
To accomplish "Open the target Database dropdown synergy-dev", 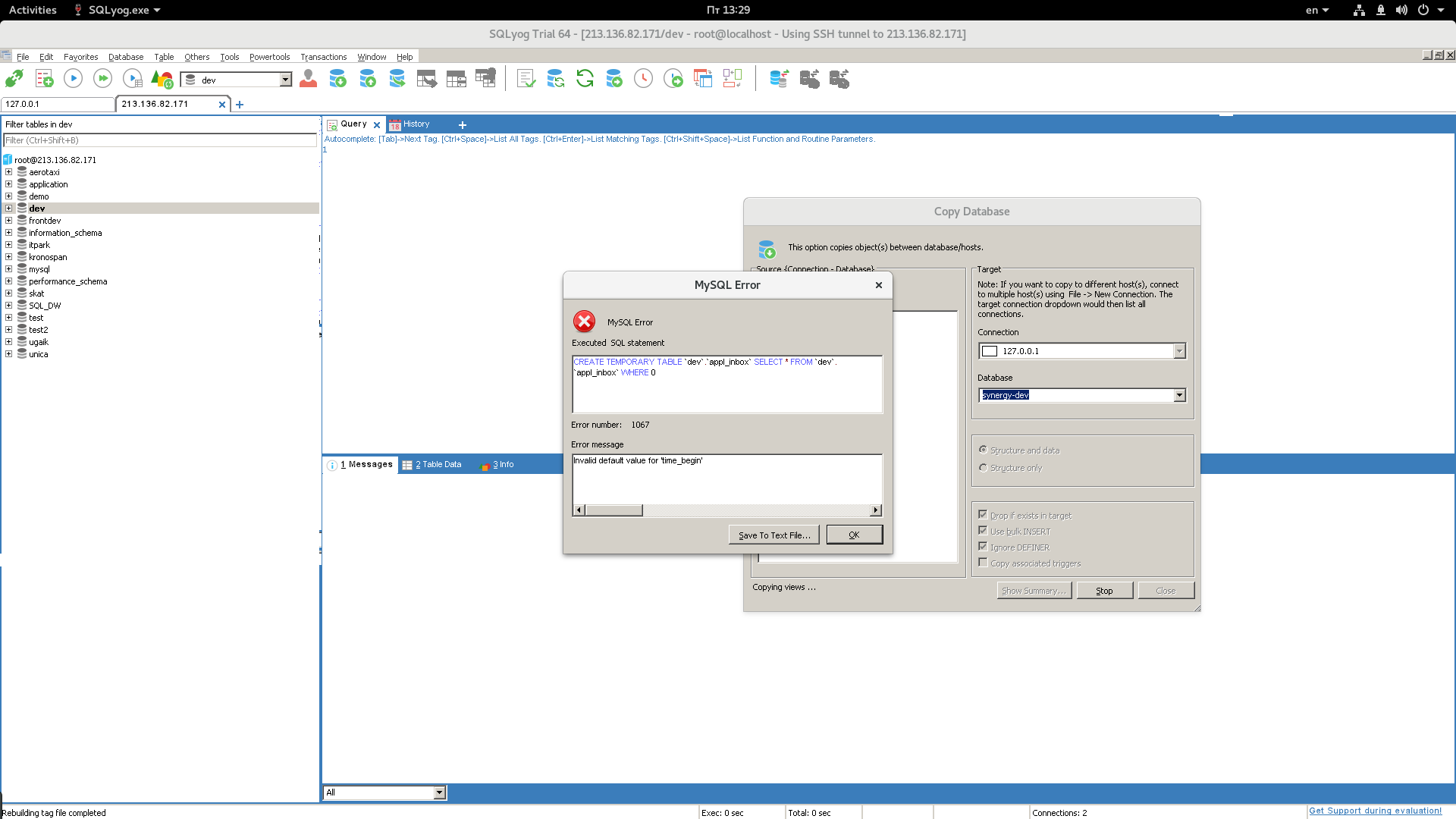I will click(x=1179, y=395).
